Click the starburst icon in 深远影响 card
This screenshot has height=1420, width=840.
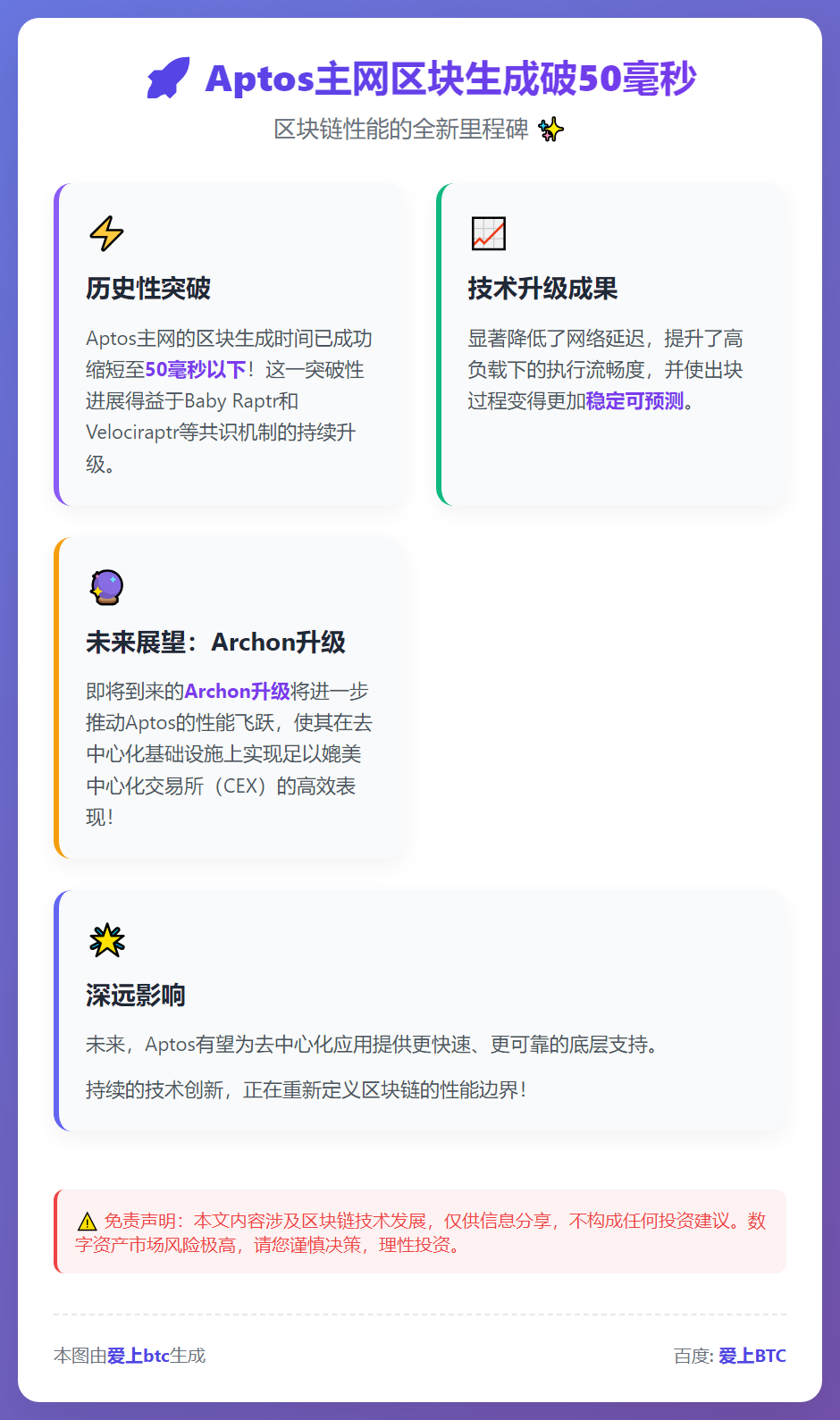pos(107,940)
